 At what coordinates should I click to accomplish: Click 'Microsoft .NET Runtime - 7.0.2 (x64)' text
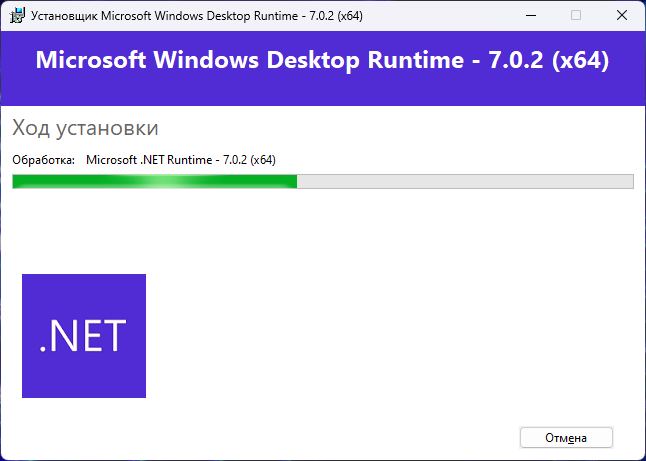(x=181, y=160)
